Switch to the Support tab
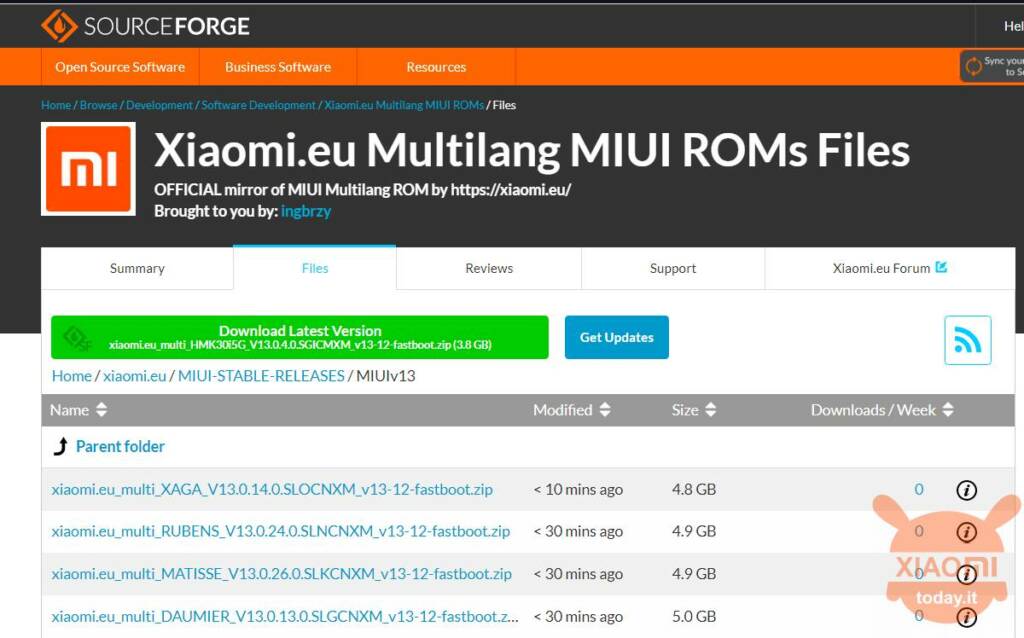Viewport: 1024px width, 638px height. click(x=673, y=268)
